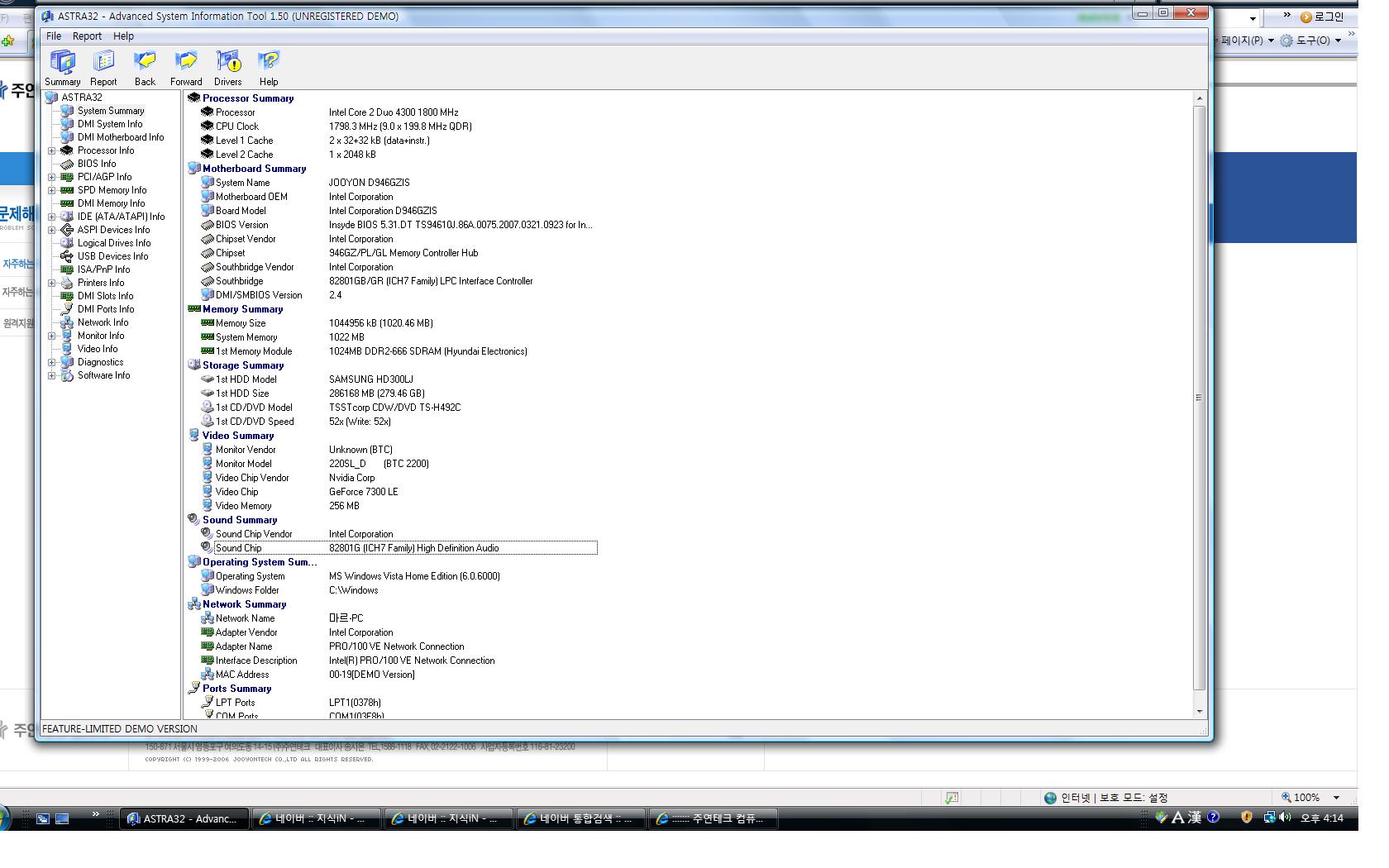Click the Report toolbar icon
This screenshot has height=868, width=1389.
tap(103, 68)
